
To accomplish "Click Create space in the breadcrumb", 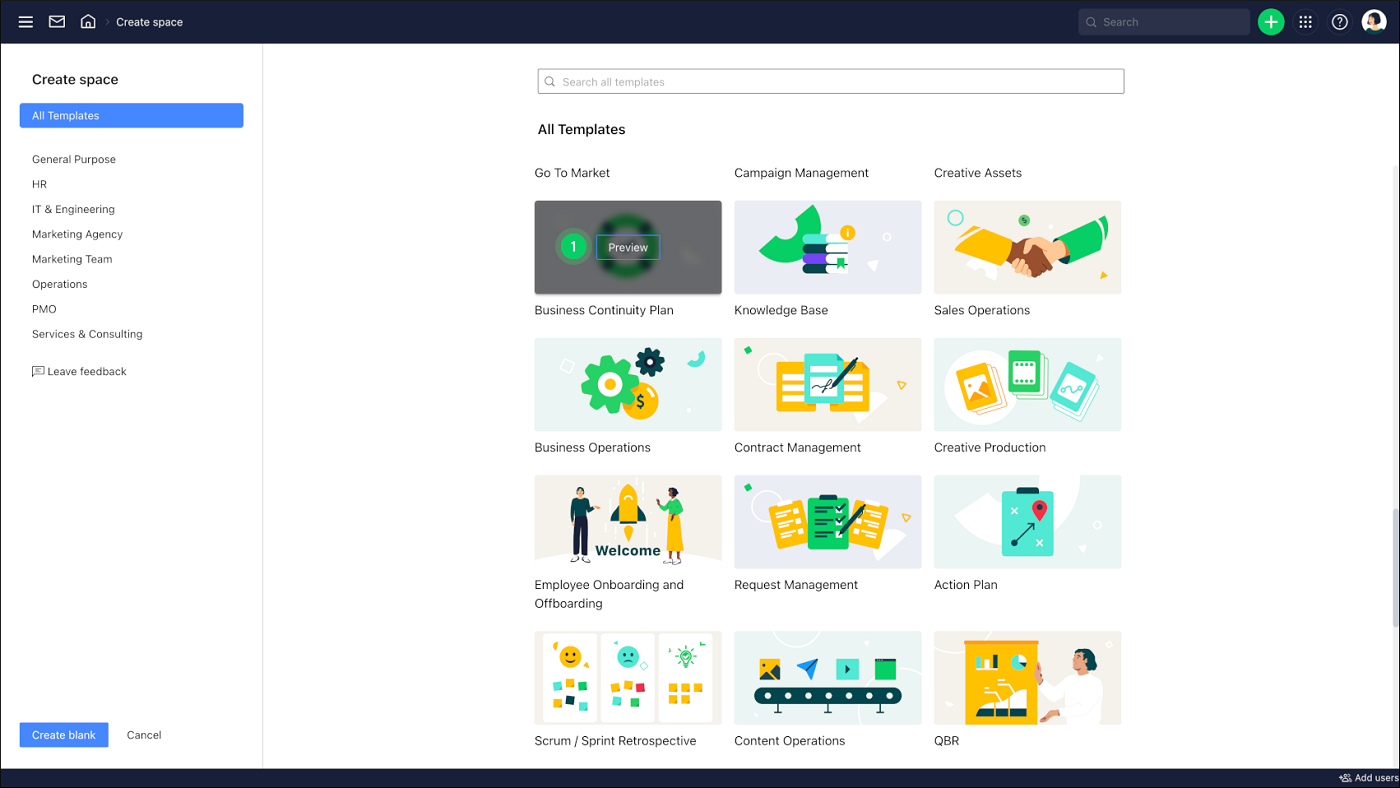I will (149, 22).
